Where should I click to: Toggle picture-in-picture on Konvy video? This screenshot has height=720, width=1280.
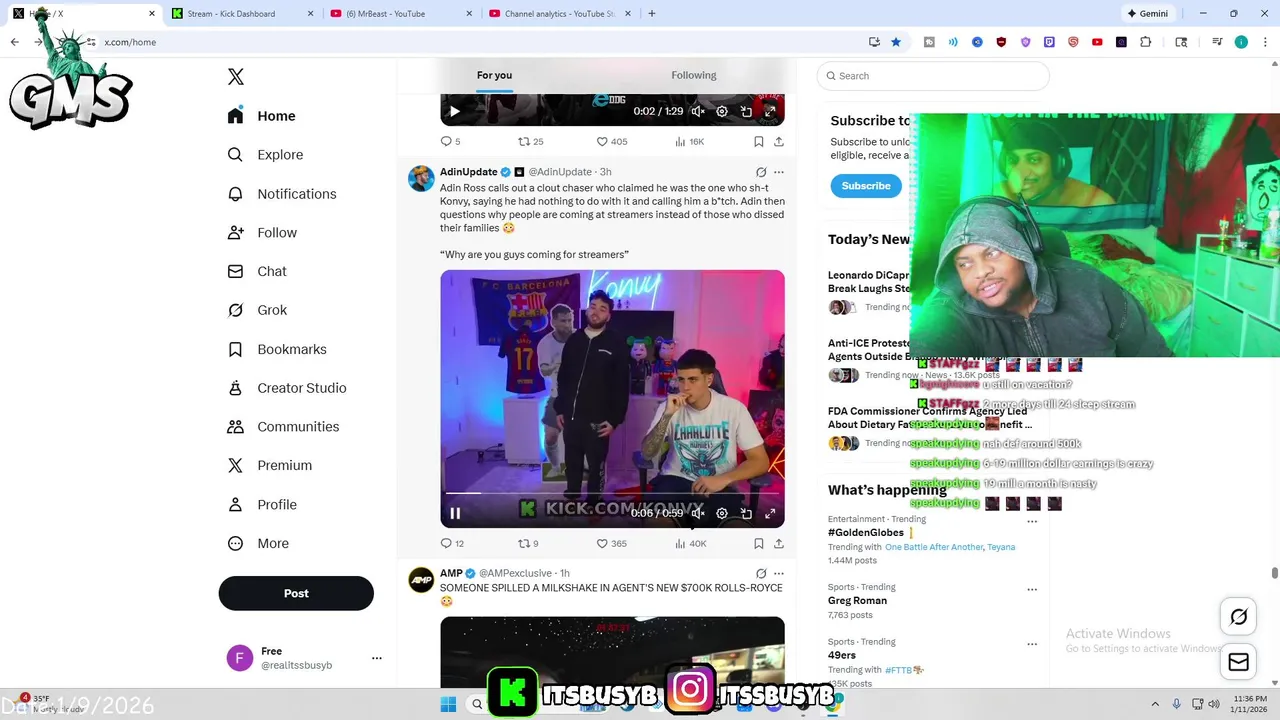click(x=746, y=514)
